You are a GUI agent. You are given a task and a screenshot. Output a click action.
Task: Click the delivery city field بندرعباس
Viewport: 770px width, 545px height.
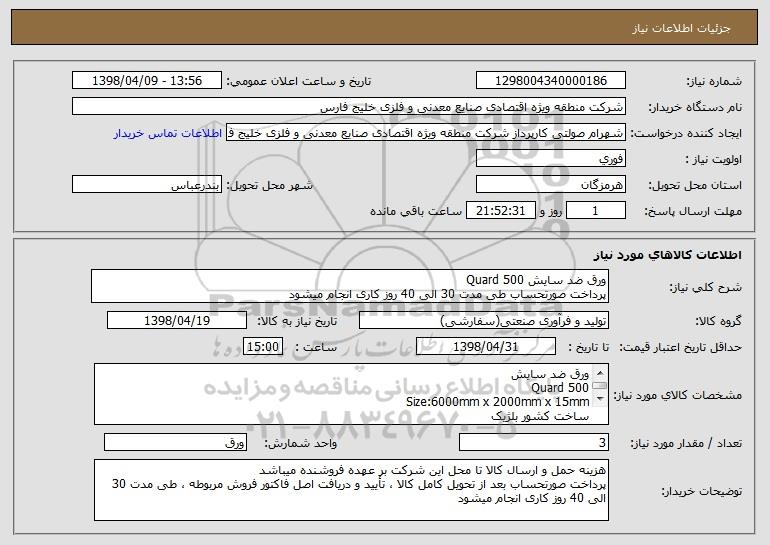pos(147,184)
